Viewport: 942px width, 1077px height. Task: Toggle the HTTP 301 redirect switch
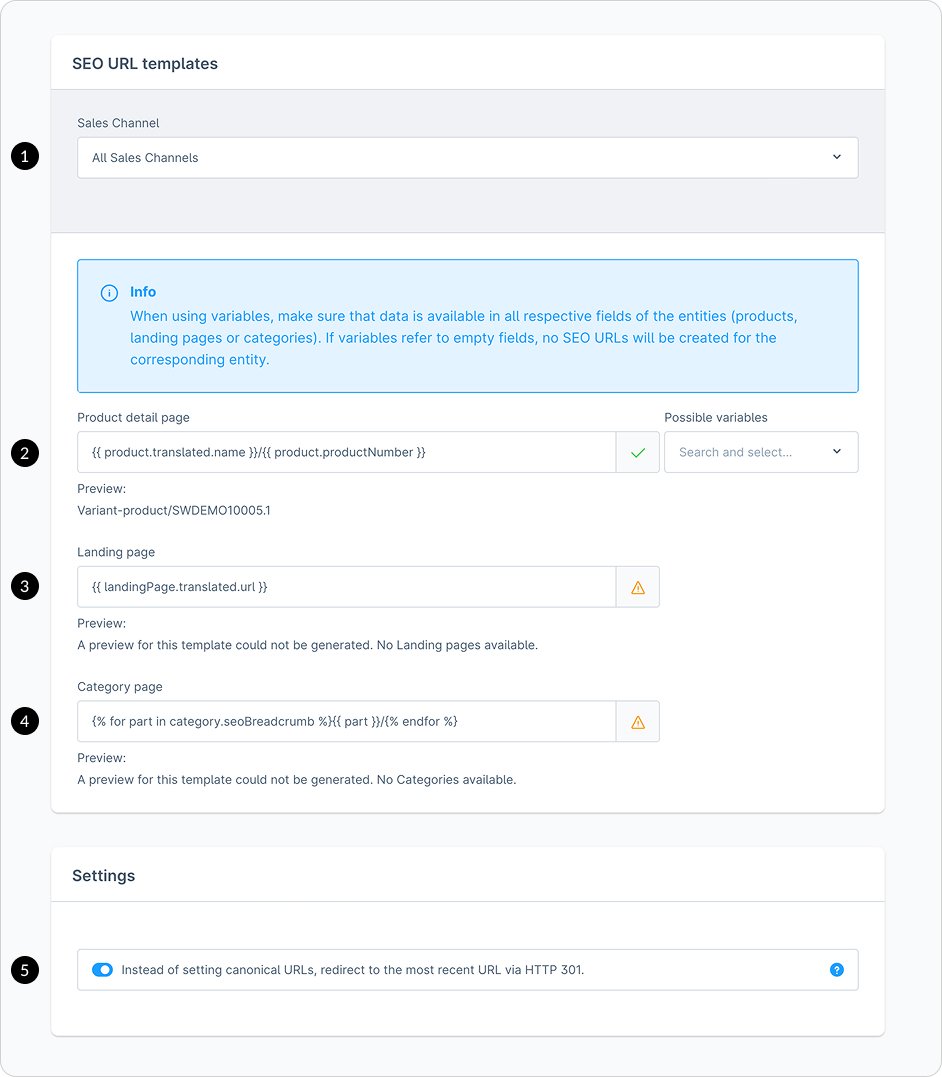102,970
